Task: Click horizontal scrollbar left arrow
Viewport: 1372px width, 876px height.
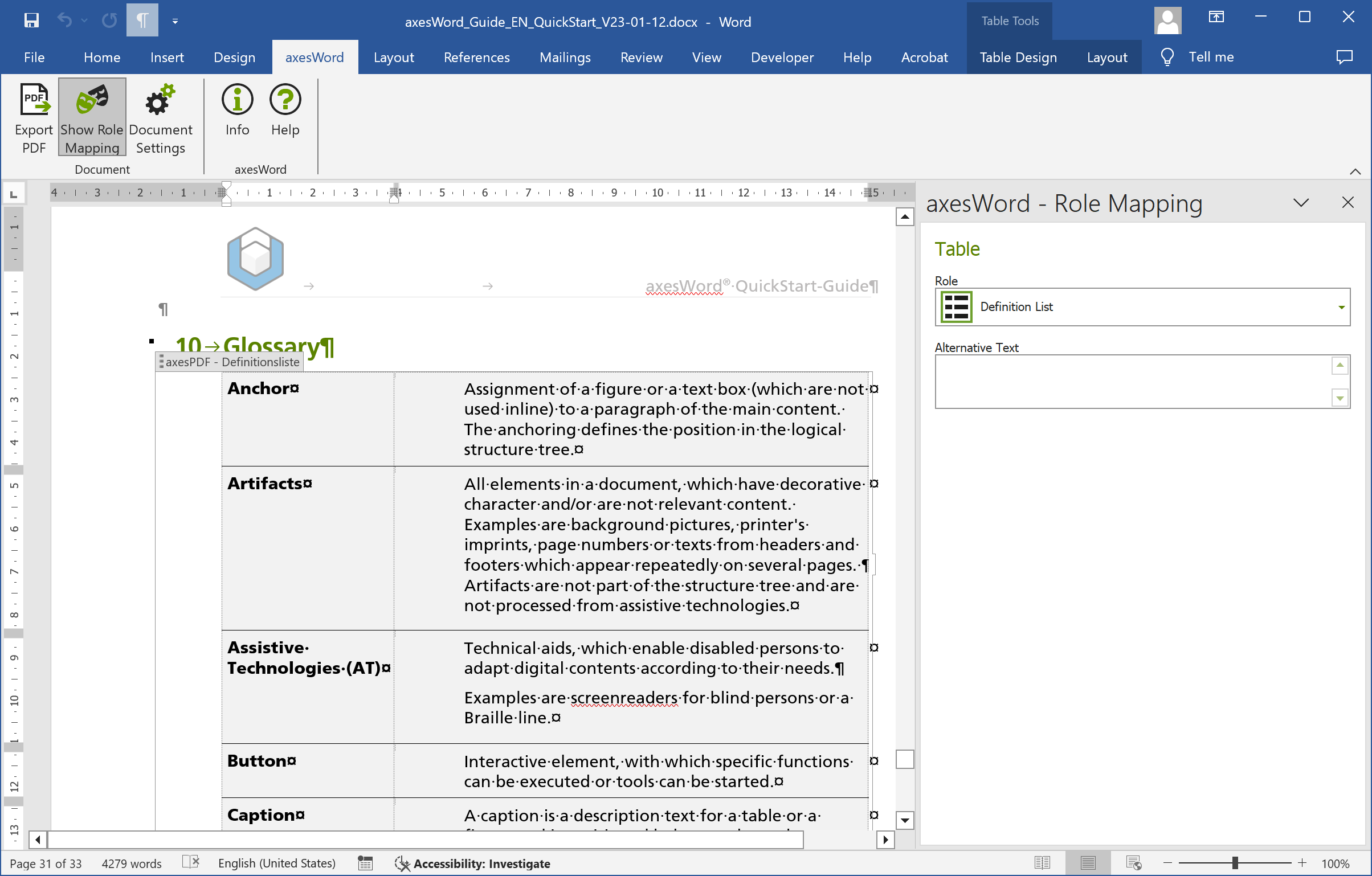Action: (x=38, y=840)
